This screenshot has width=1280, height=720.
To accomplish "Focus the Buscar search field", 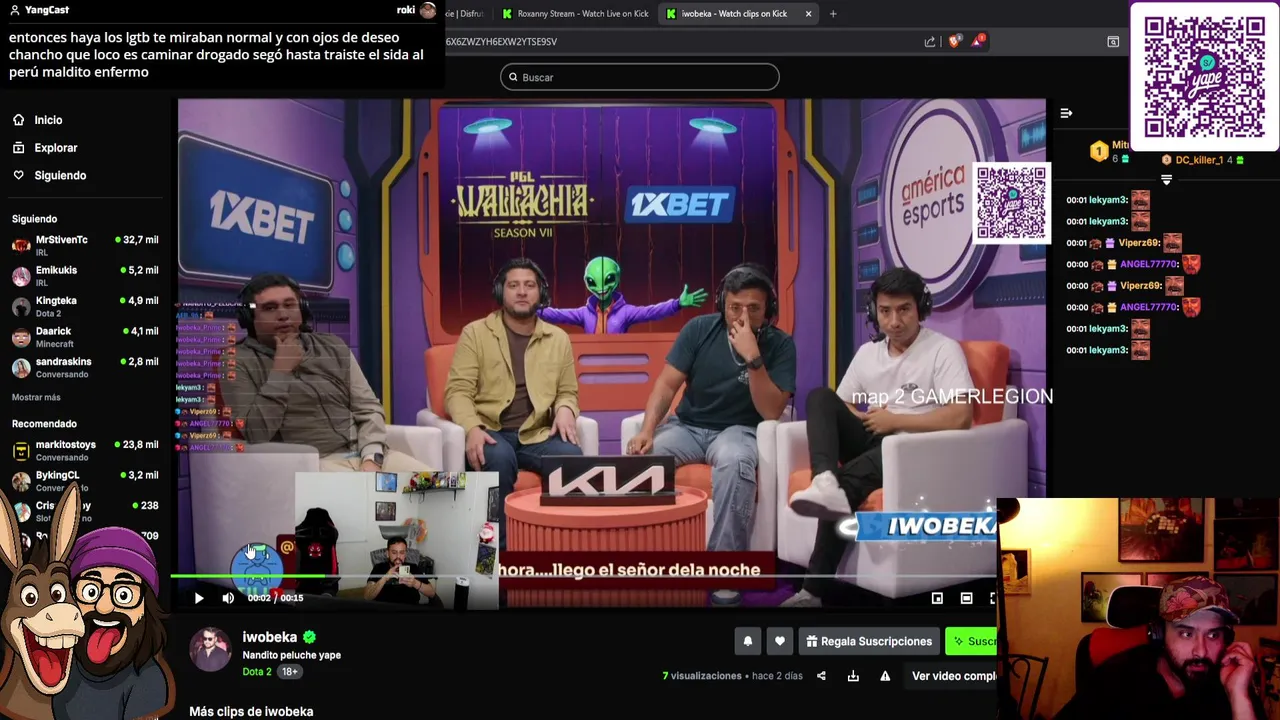I will pyautogui.click(x=640, y=77).
